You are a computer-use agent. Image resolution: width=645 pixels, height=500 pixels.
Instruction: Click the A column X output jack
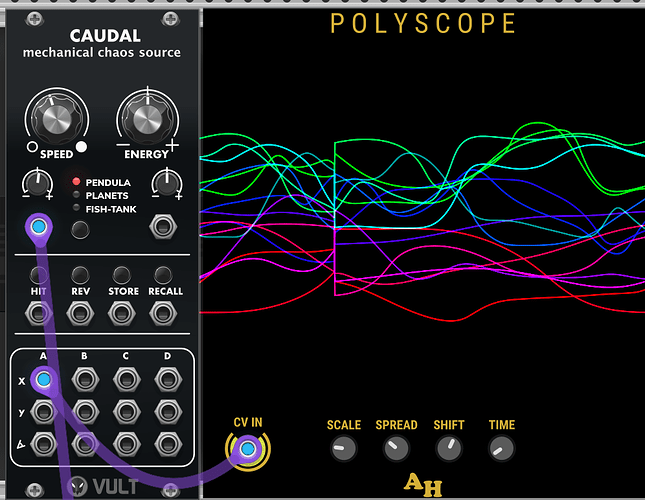pyautogui.click(x=44, y=380)
